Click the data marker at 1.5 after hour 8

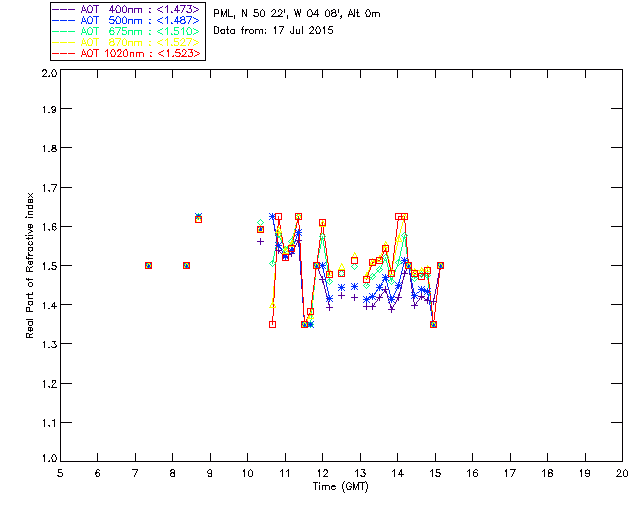pos(187,265)
